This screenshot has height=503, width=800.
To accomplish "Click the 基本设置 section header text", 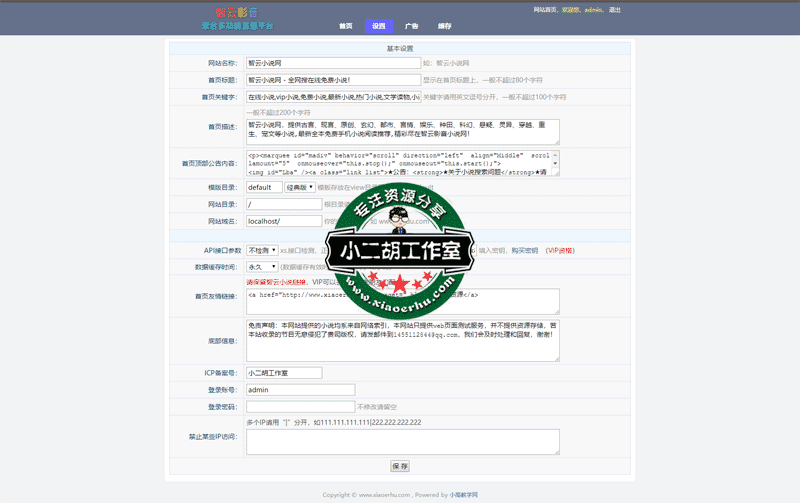I will coord(400,48).
